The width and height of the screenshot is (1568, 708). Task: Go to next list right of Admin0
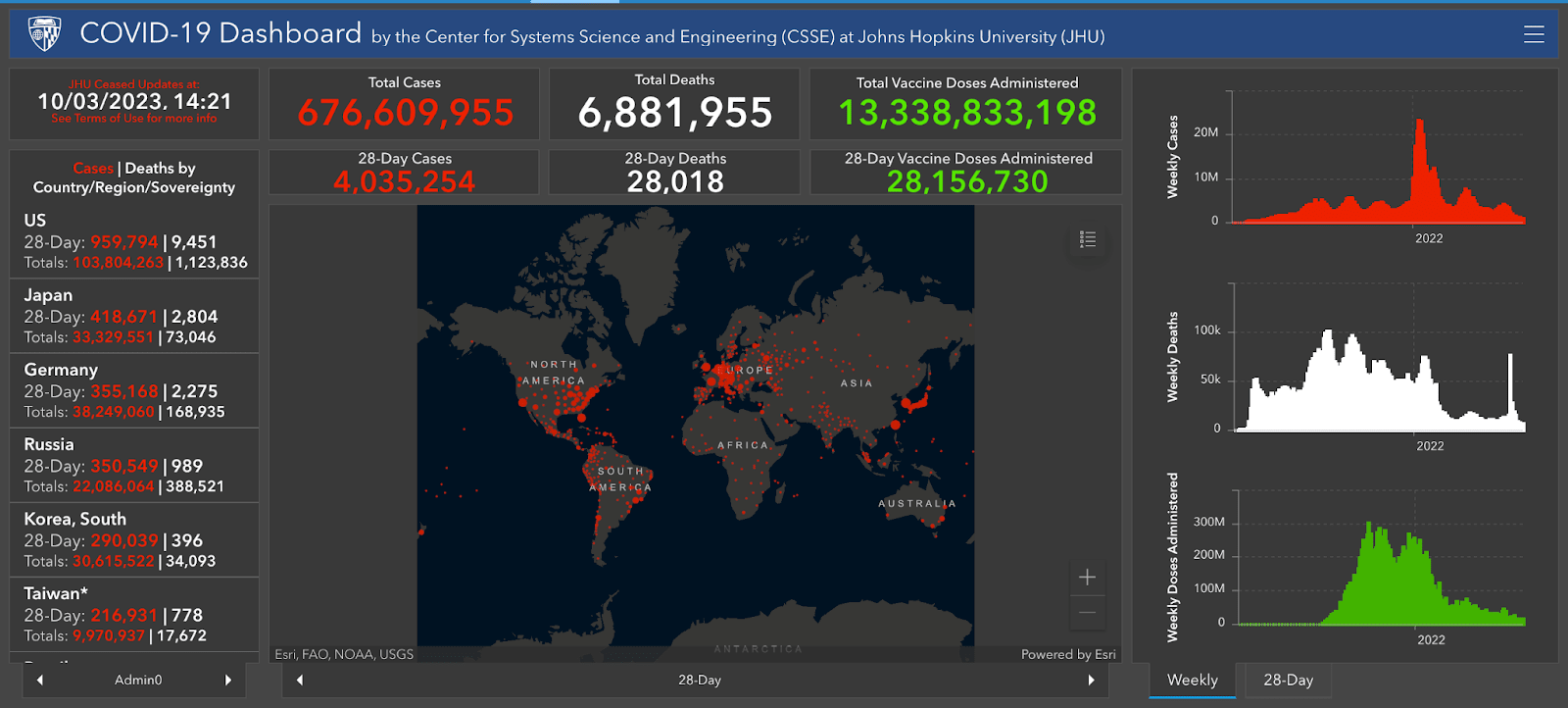228,680
